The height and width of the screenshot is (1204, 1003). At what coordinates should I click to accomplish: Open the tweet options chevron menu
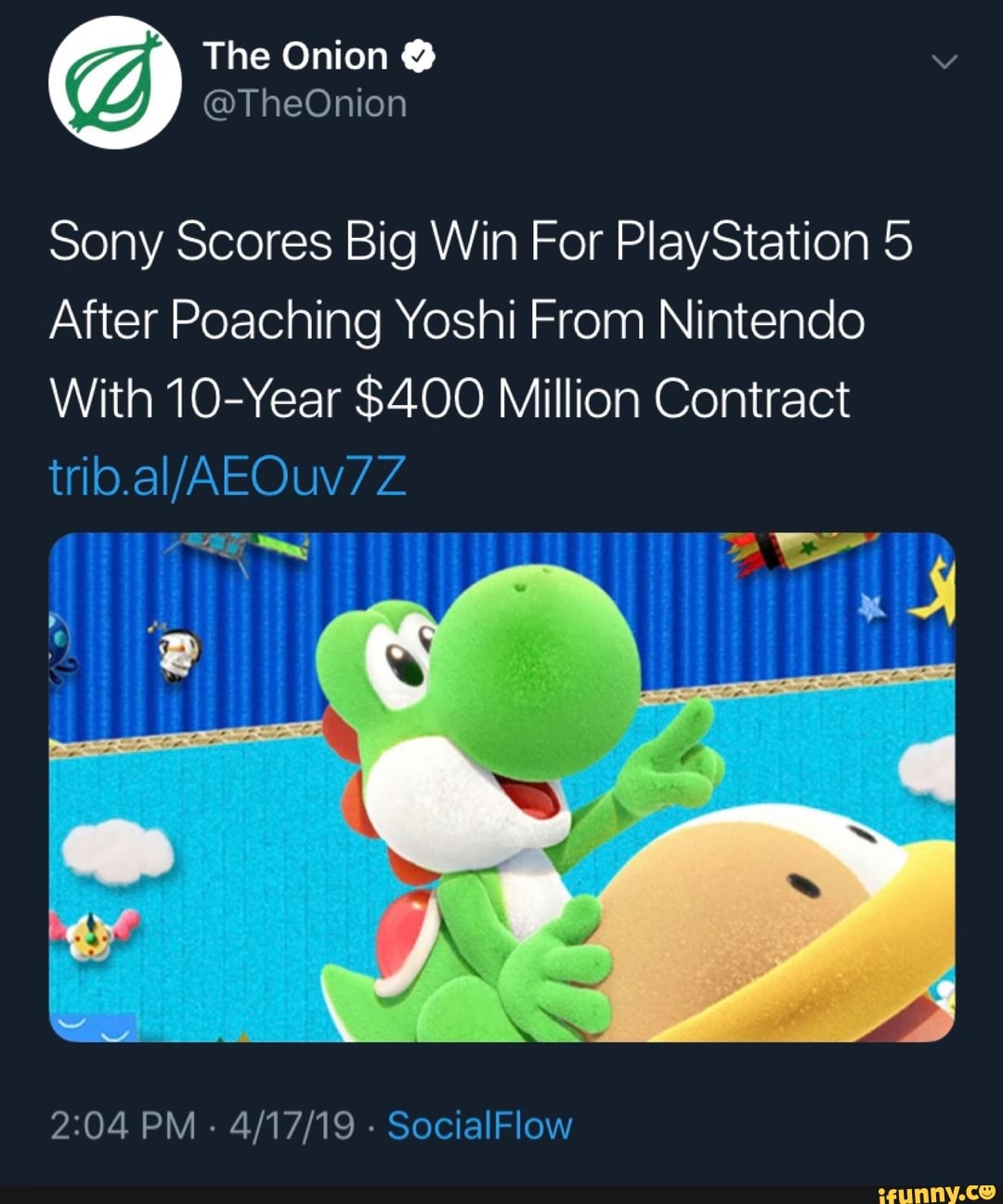[944, 62]
